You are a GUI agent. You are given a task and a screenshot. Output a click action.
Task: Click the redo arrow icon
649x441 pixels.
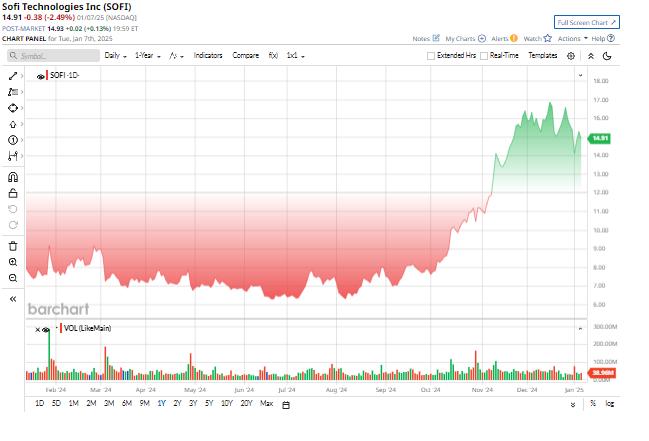pyautogui.click(x=13, y=225)
